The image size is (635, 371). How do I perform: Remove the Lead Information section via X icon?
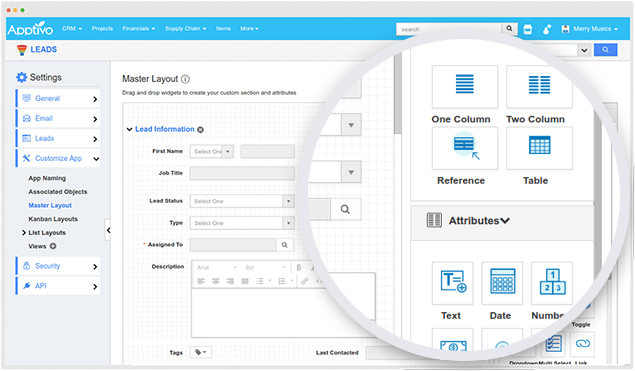click(x=200, y=130)
